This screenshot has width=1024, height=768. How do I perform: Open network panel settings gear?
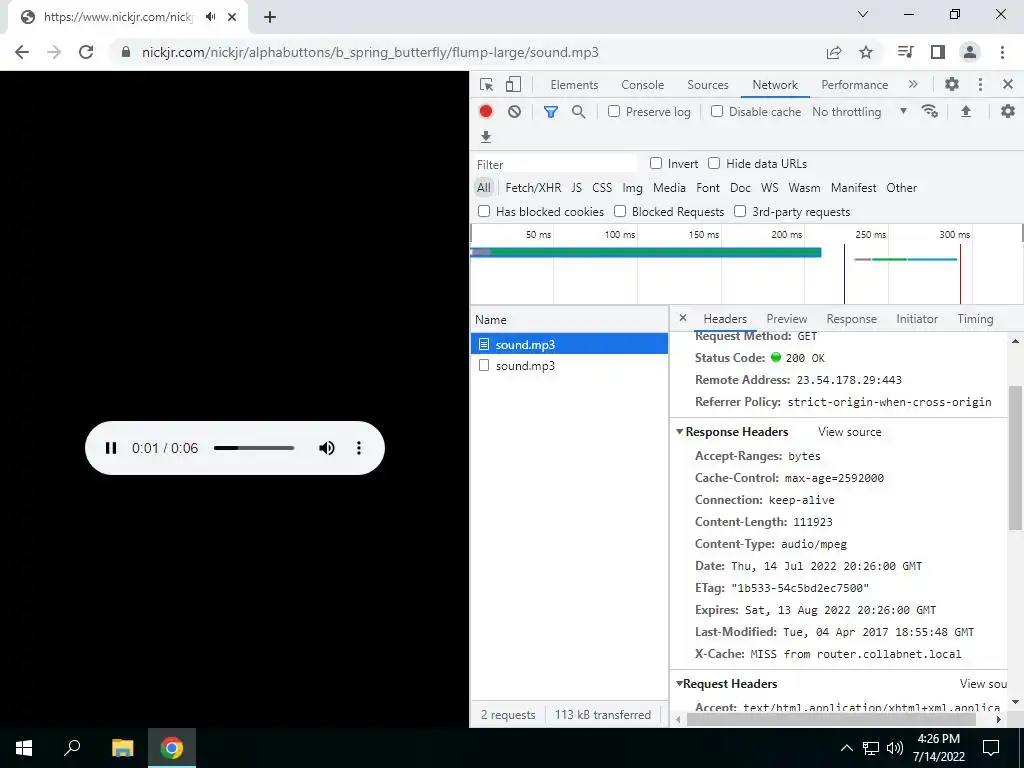[x=1008, y=112]
